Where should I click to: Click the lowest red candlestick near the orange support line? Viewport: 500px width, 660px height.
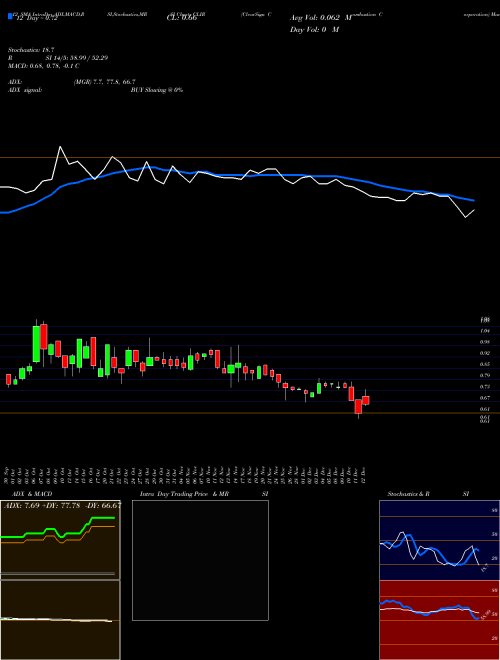(358, 407)
